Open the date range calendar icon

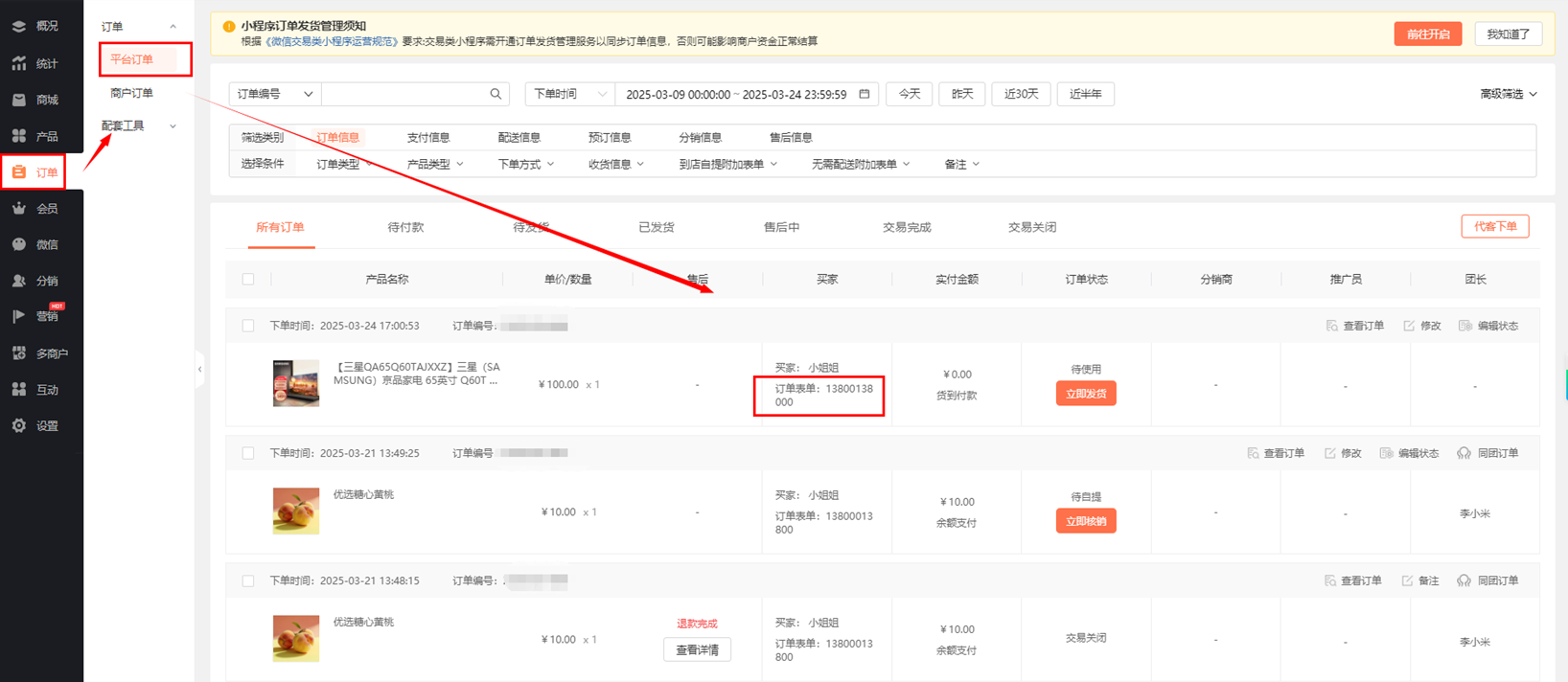(864, 94)
